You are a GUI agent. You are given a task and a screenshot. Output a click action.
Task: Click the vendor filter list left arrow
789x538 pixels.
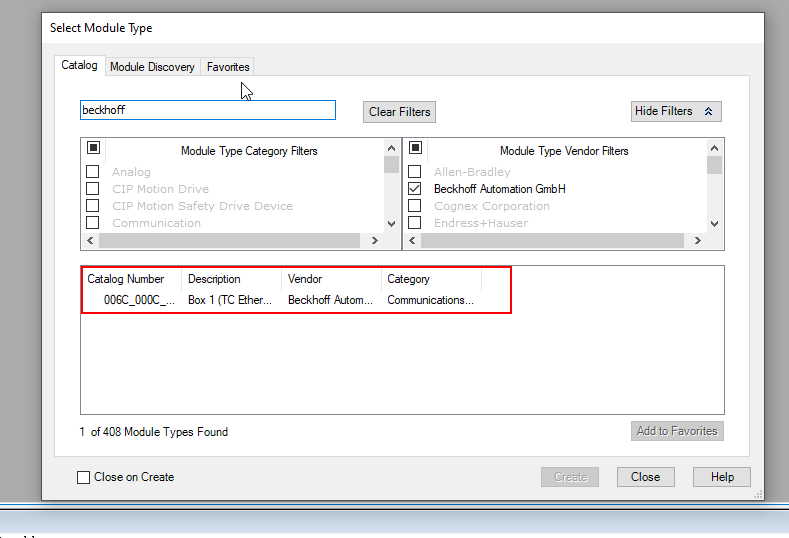[412, 241]
